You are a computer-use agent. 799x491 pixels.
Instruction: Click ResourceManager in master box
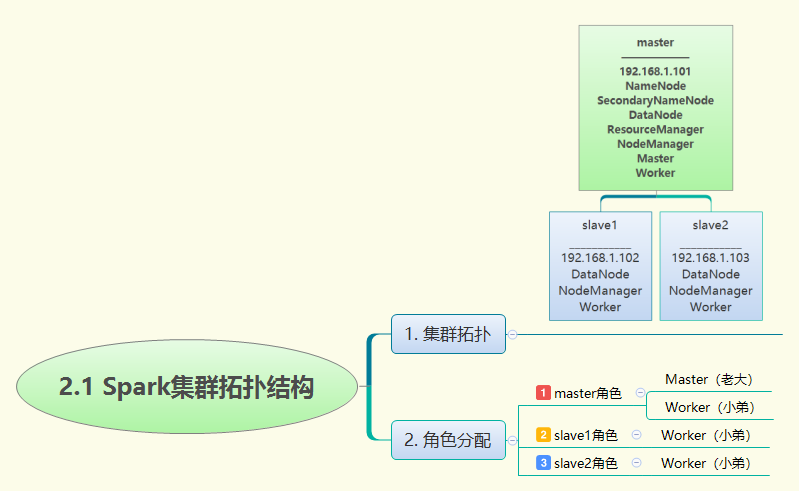655,129
